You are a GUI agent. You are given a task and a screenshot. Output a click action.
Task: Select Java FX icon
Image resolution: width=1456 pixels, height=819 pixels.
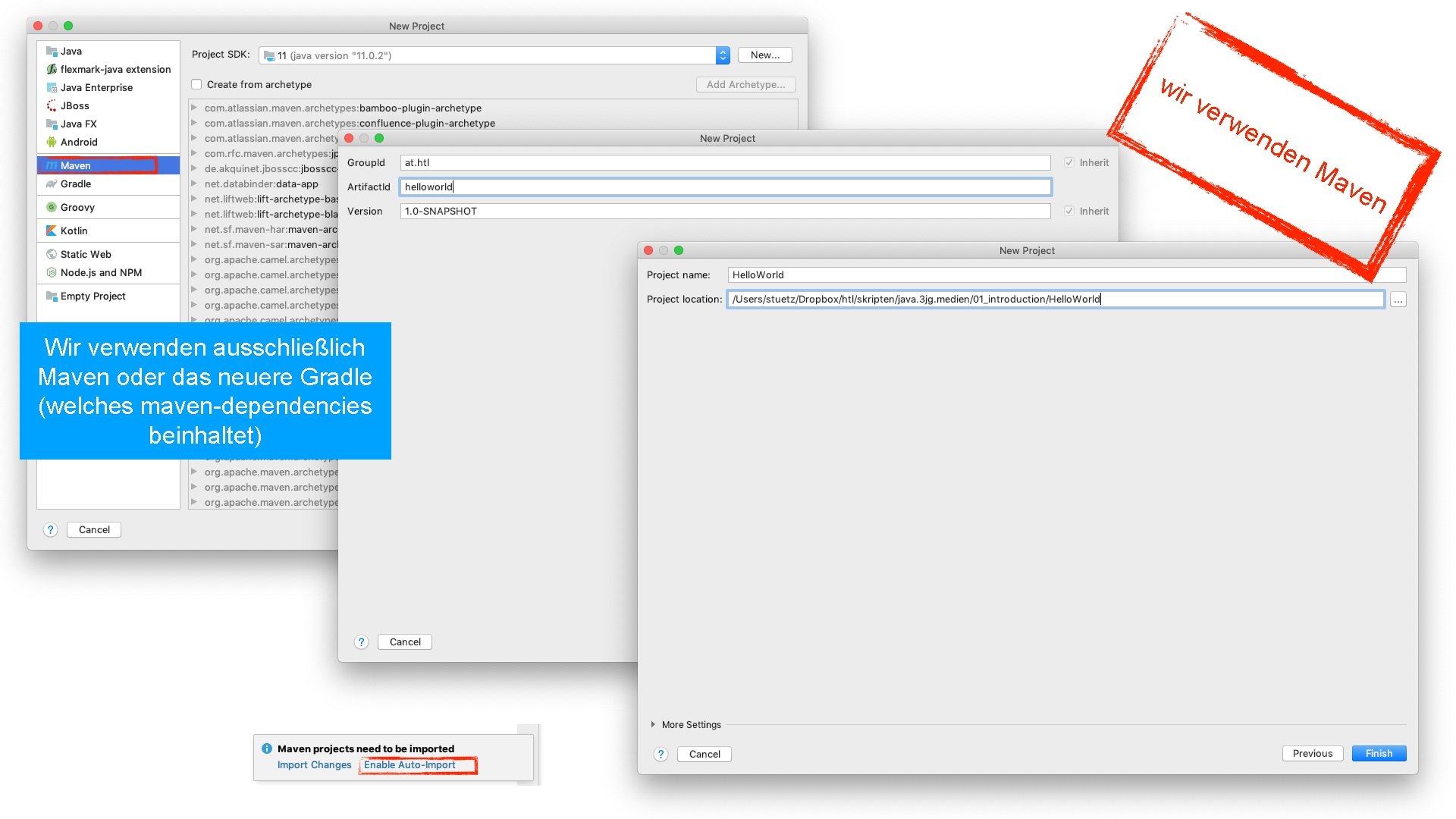click(x=52, y=124)
